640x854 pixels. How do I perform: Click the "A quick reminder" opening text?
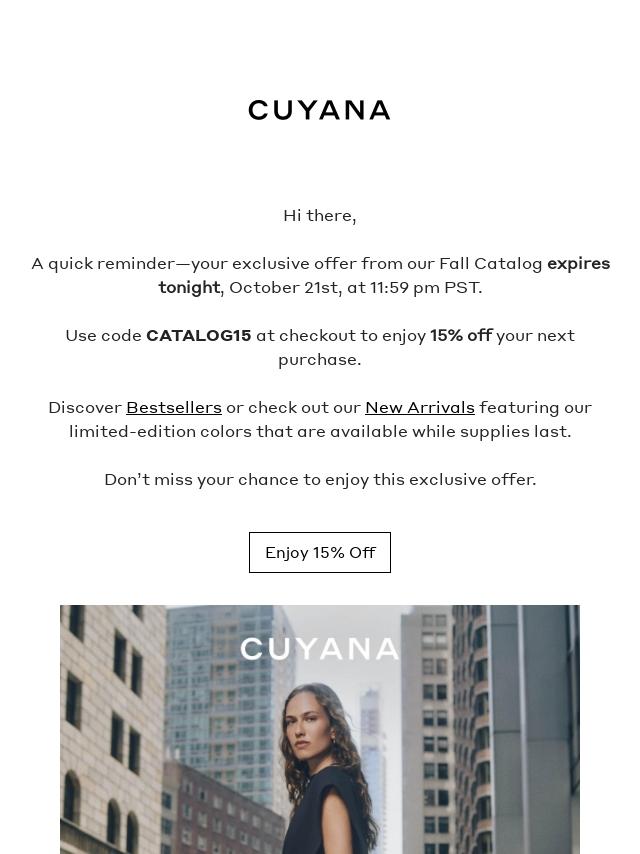point(102,263)
